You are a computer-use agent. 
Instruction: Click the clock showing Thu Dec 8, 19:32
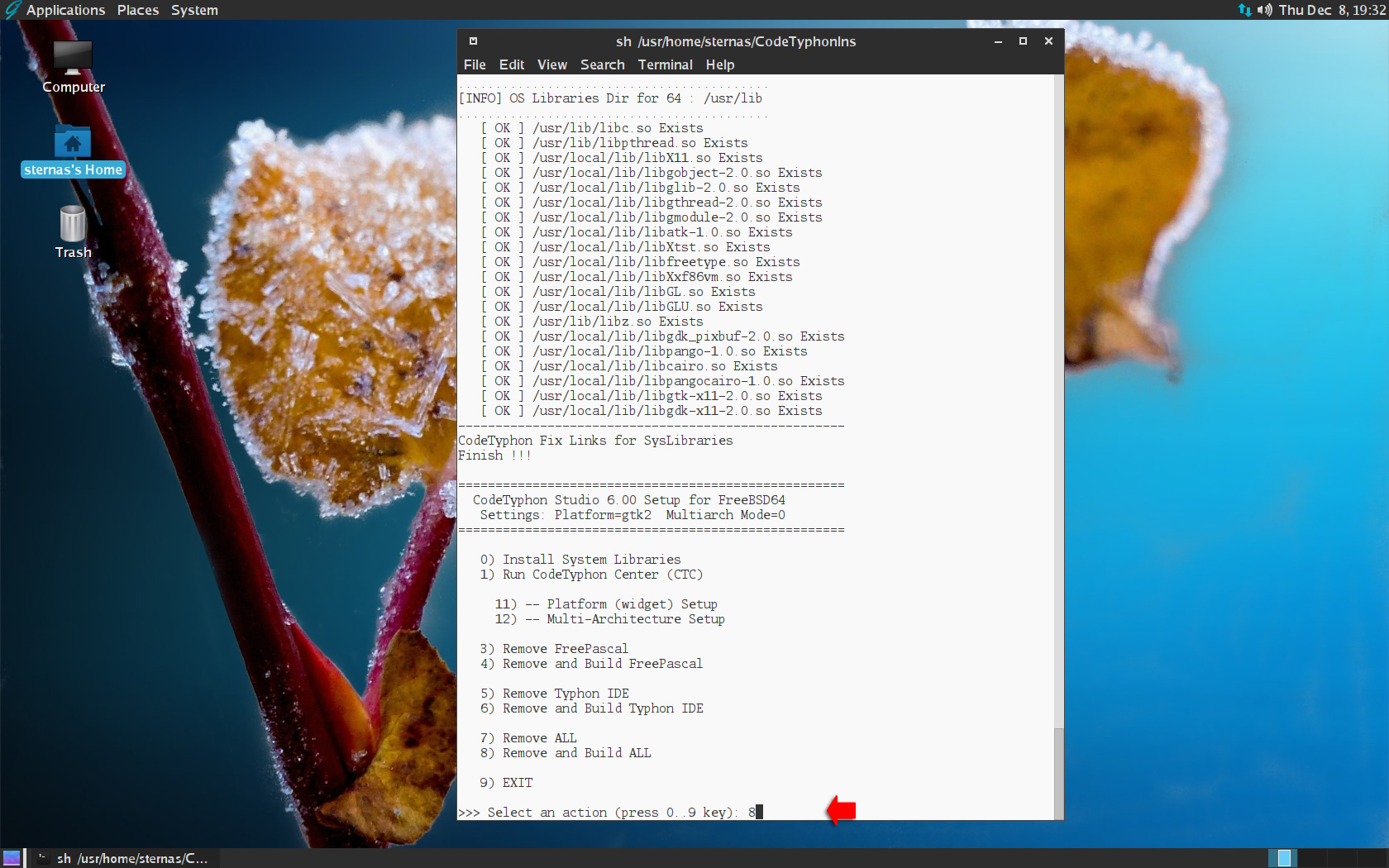(x=1332, y=10)
